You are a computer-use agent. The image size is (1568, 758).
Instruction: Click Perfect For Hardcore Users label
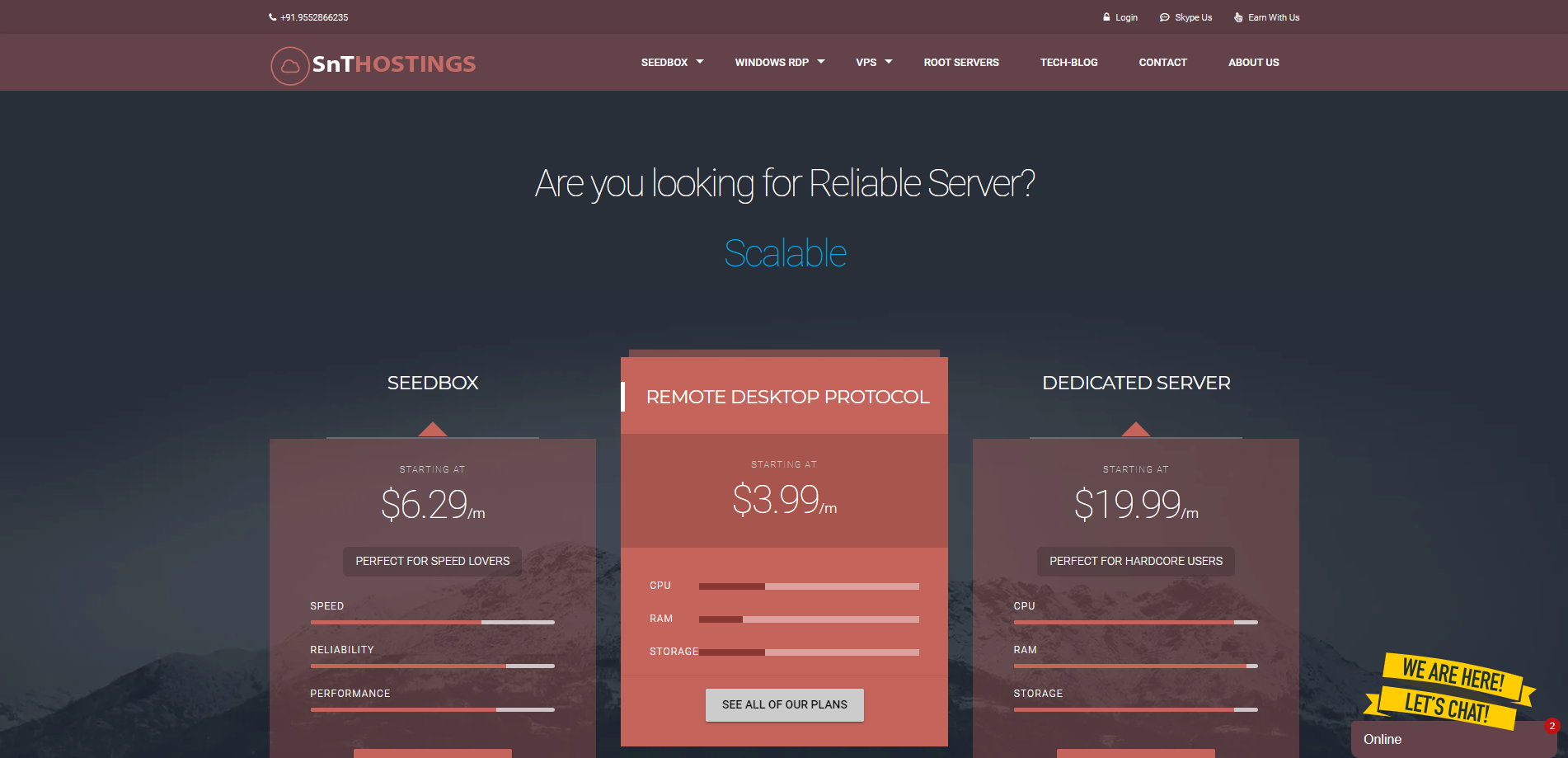[x=1135, y=561]
